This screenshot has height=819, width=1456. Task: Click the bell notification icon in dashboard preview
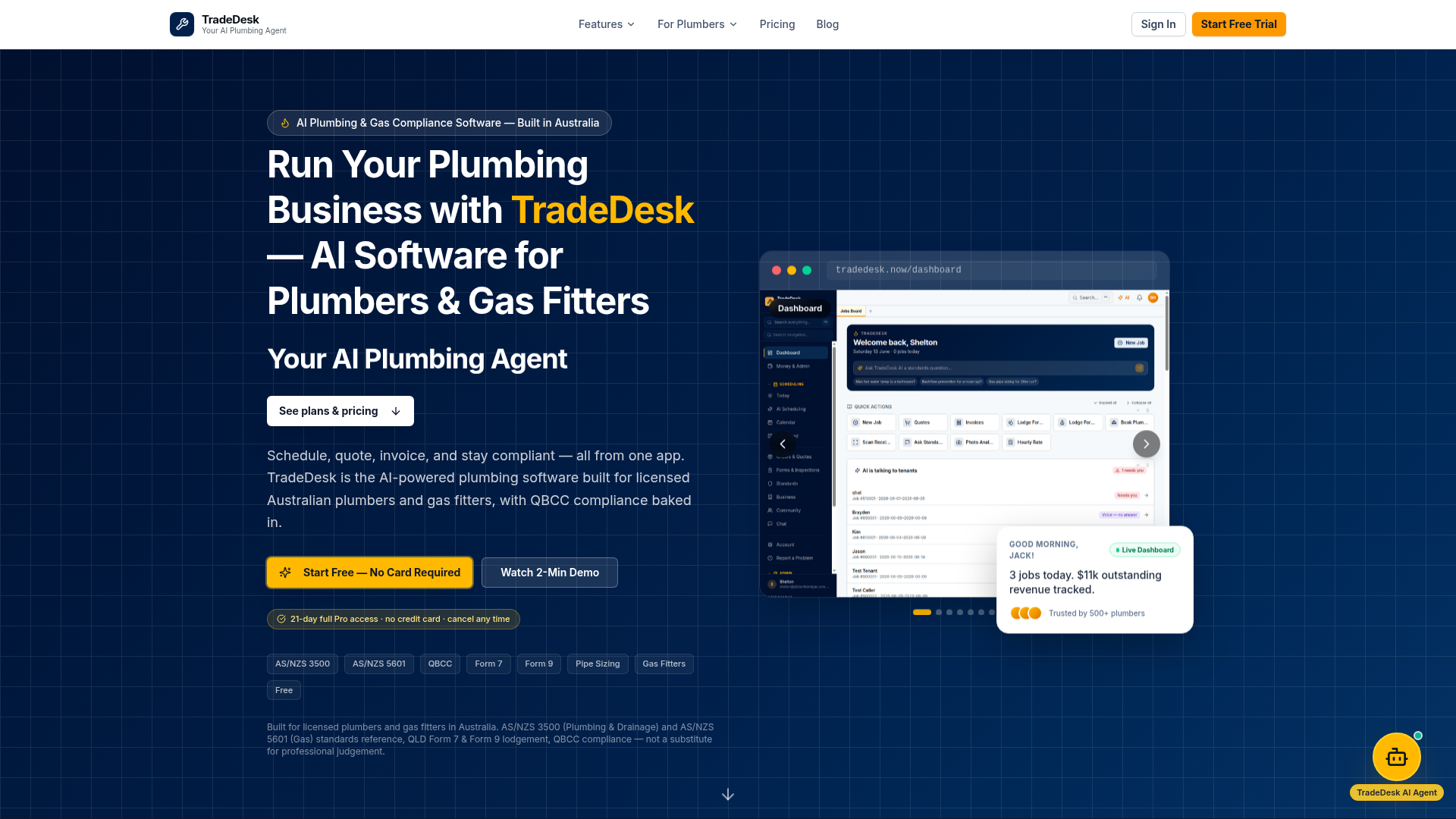1139,298
